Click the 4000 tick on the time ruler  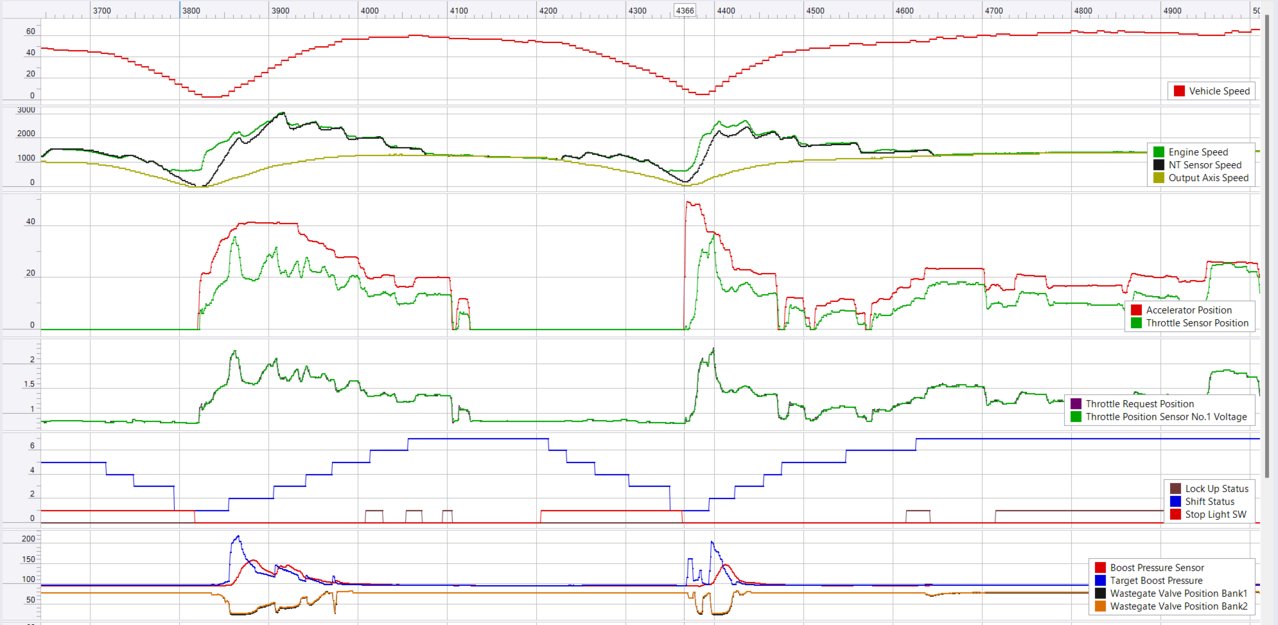point(370,10)
